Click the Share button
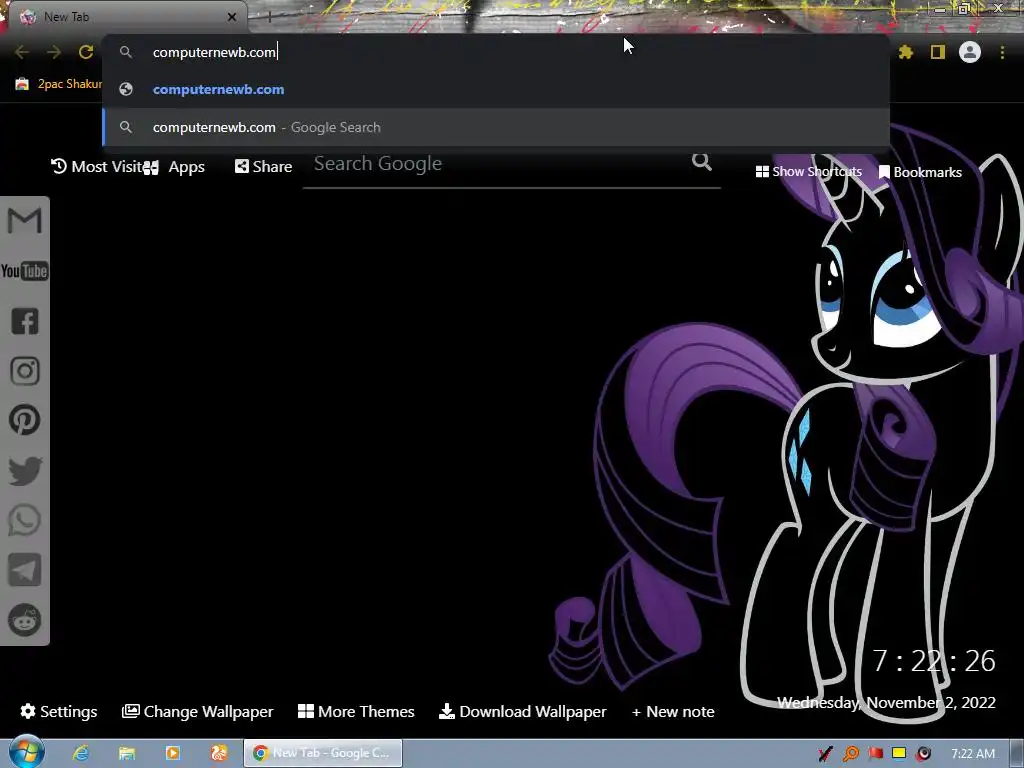Screen dimensions: 1024x768 [x=263, y=167]
